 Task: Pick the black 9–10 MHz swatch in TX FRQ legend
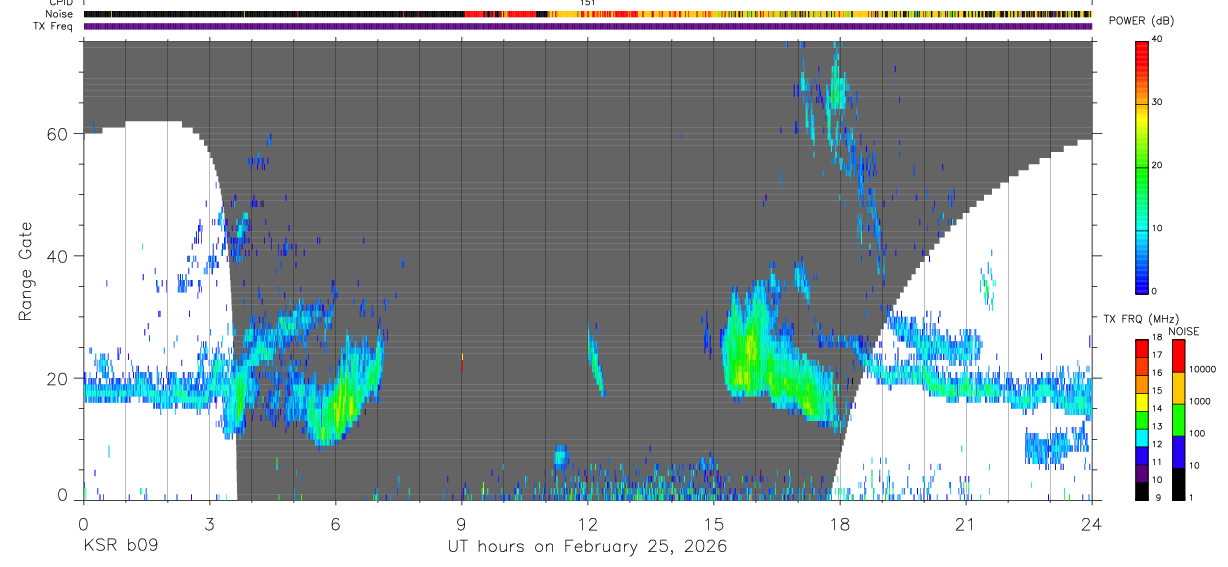(x=1141, y=490)
